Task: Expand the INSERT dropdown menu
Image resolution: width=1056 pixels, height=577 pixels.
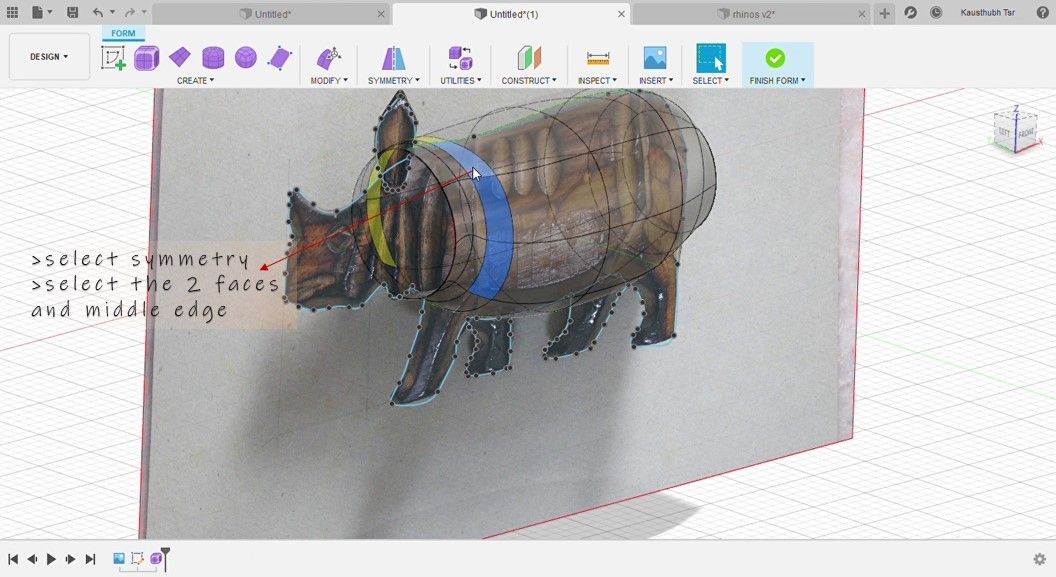Action: click(x=656, y=81)
